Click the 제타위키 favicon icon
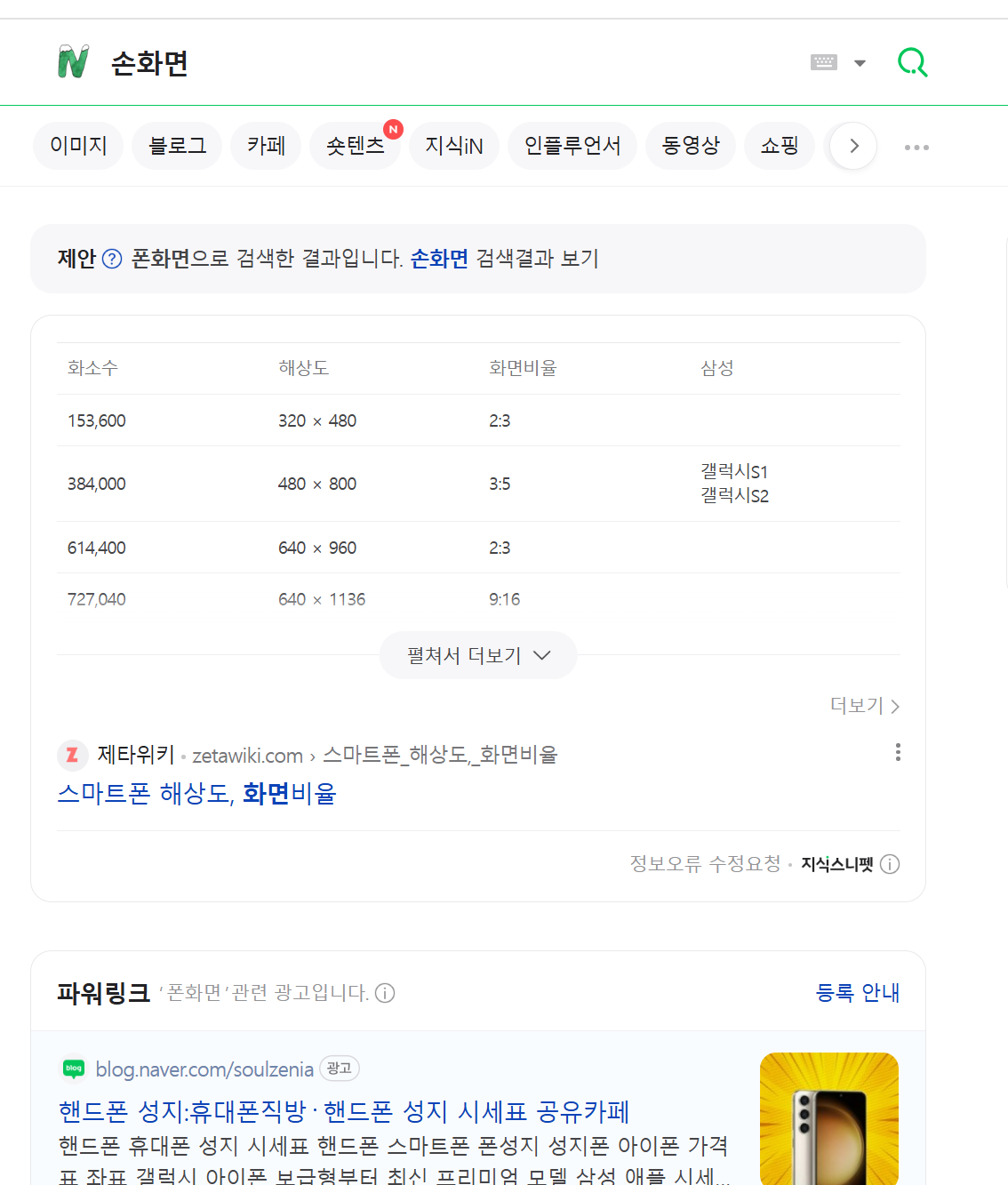 pos(73,756)
